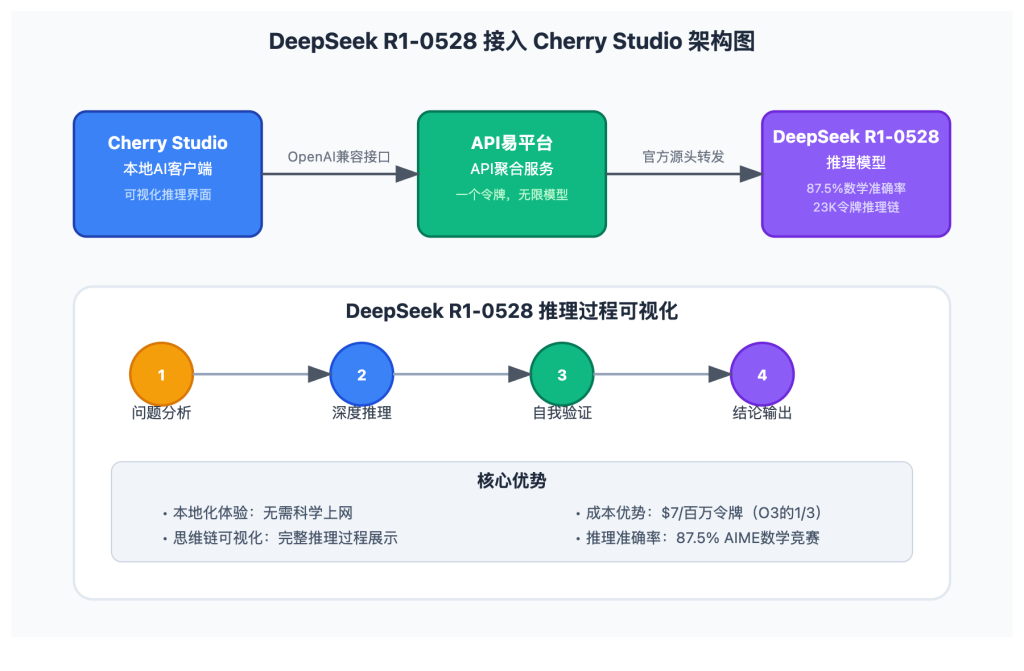Select the Cherry Studio client node
Viewport: 1024px width, 671px height.
[x=167, y=173]
